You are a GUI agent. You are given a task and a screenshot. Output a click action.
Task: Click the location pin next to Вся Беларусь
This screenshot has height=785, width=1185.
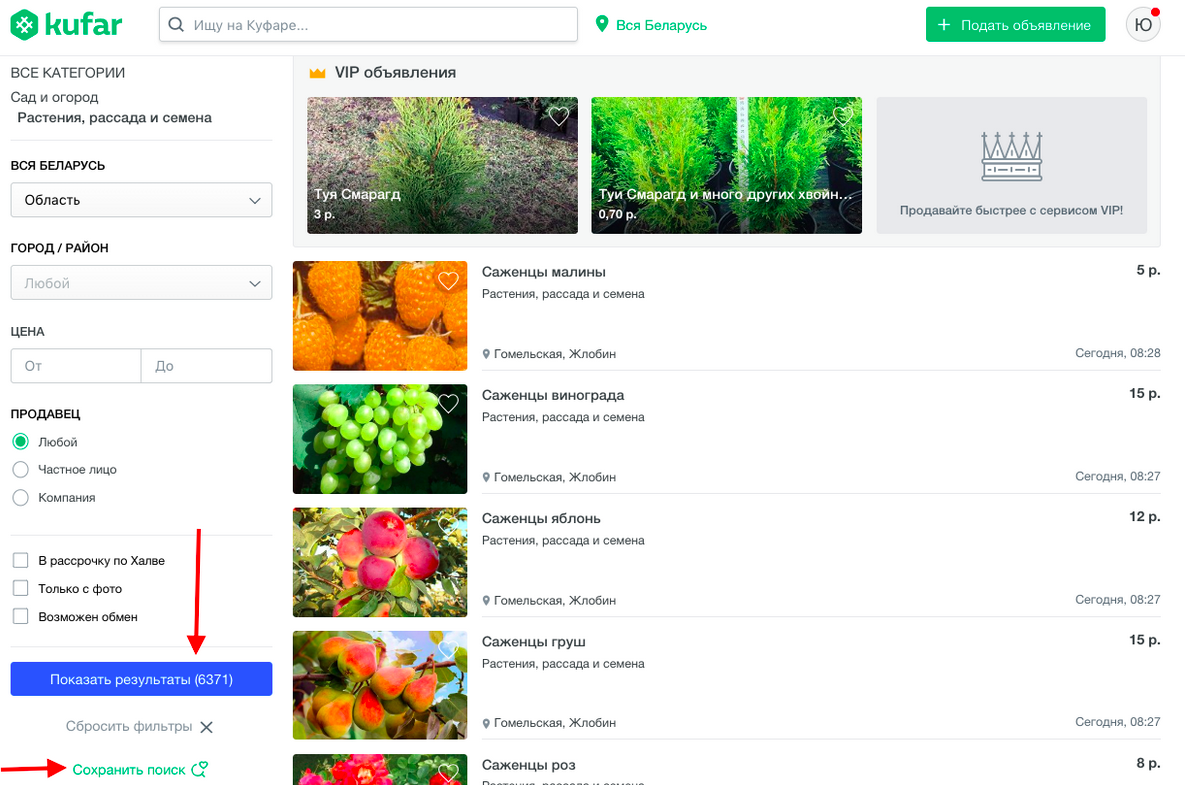(x=602, y=24)
